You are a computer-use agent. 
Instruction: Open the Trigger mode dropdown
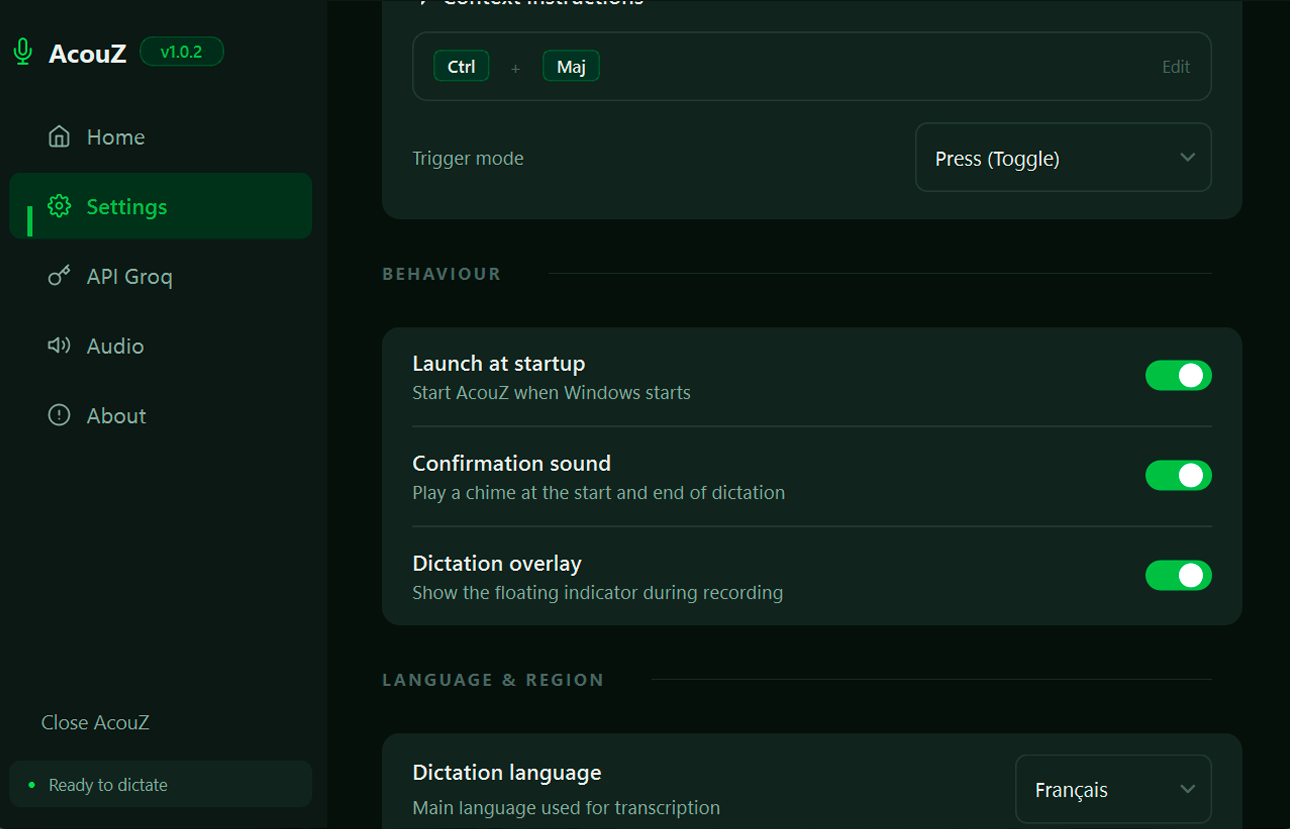1063,158
